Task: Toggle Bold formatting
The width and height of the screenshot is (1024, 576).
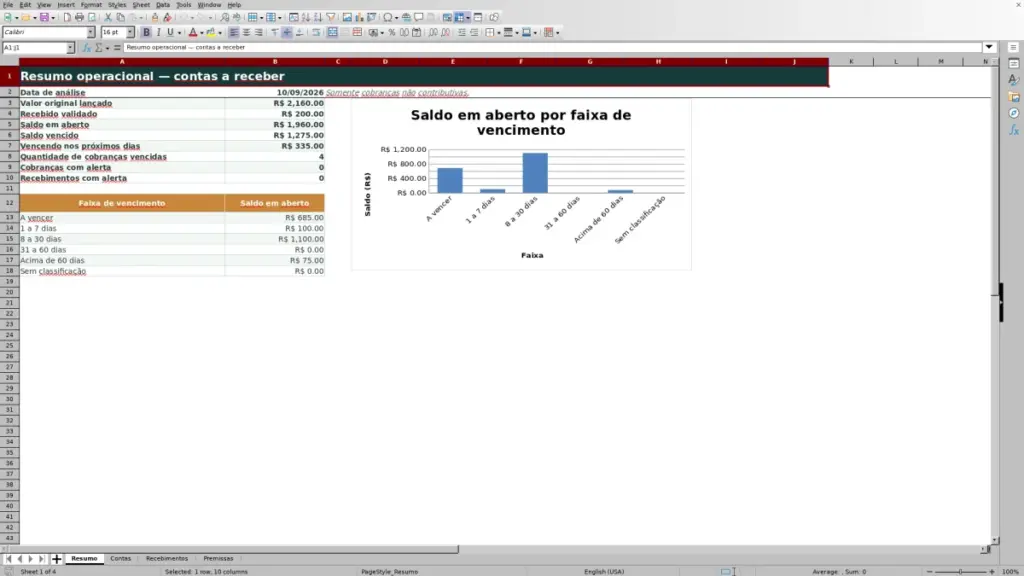Action: 146,32
